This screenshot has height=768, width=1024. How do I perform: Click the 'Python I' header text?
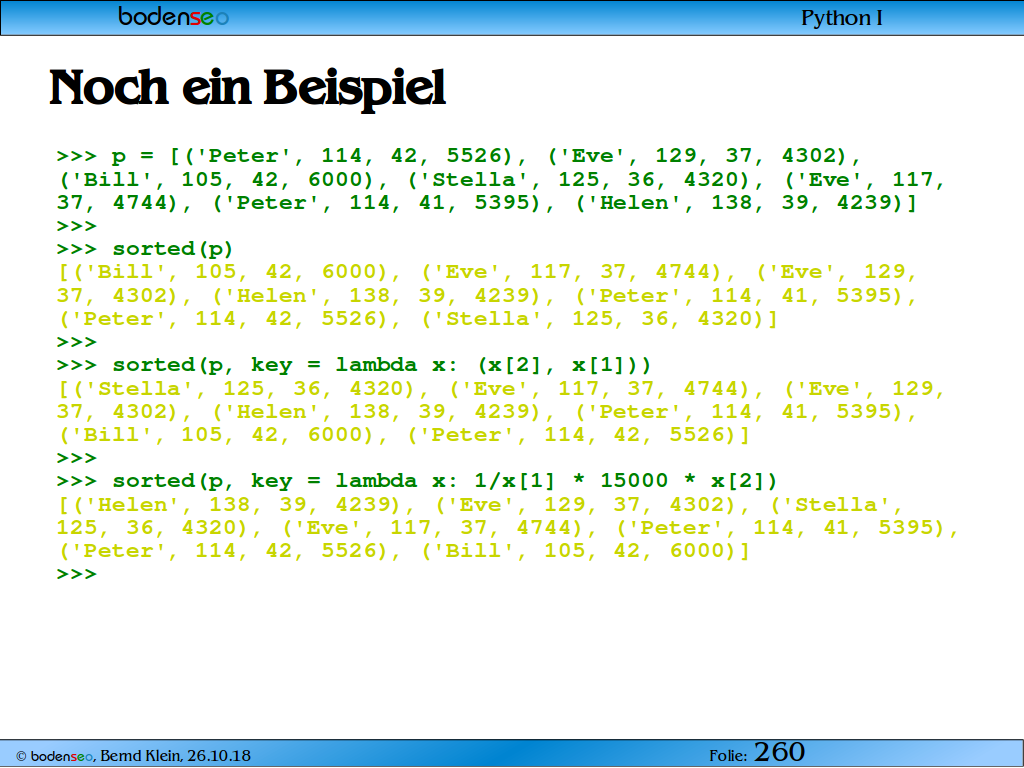coord(841,18)
